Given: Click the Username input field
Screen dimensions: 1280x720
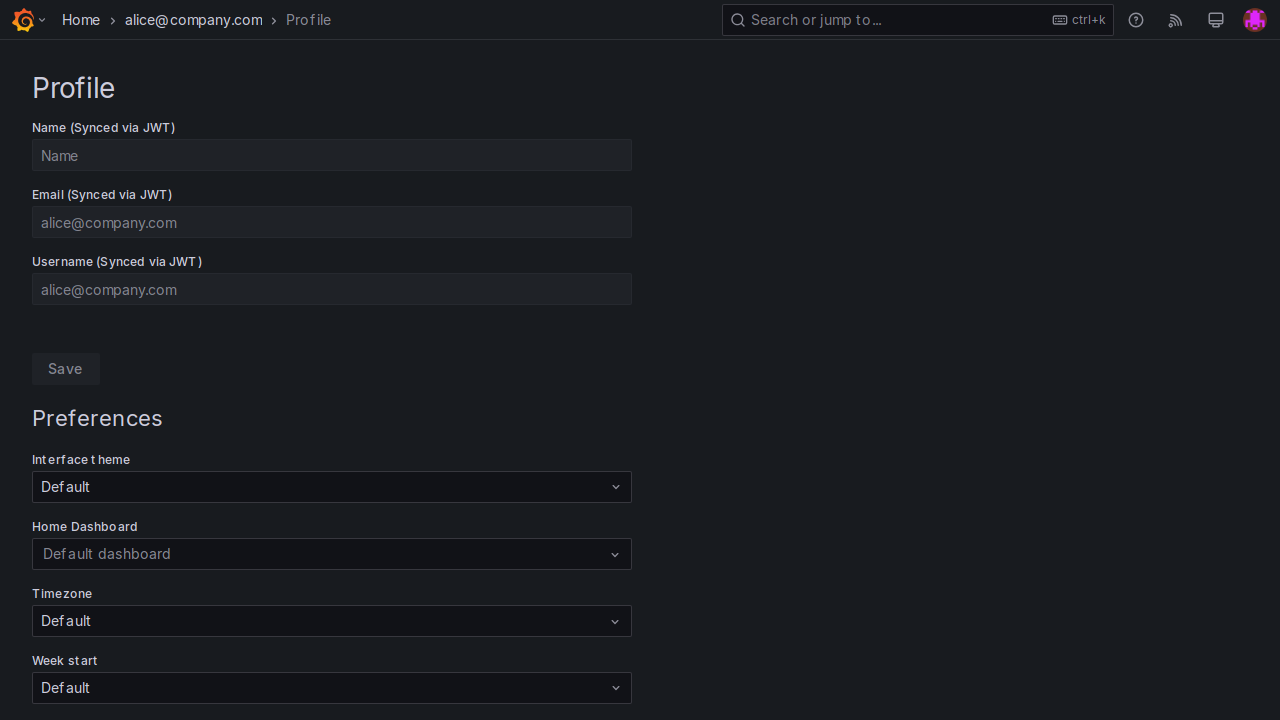Looking at the screenshot, I should coord(332,289).
